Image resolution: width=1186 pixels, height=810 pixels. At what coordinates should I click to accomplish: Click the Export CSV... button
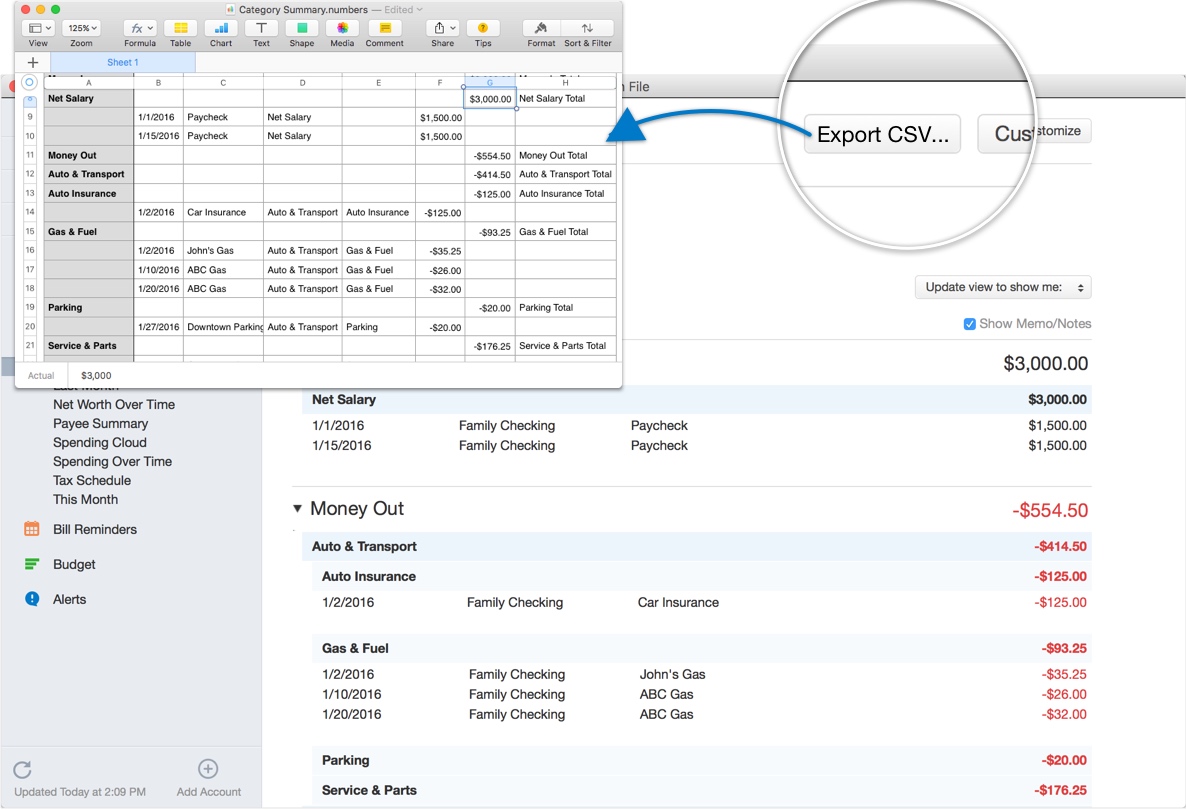click(882, 134)
